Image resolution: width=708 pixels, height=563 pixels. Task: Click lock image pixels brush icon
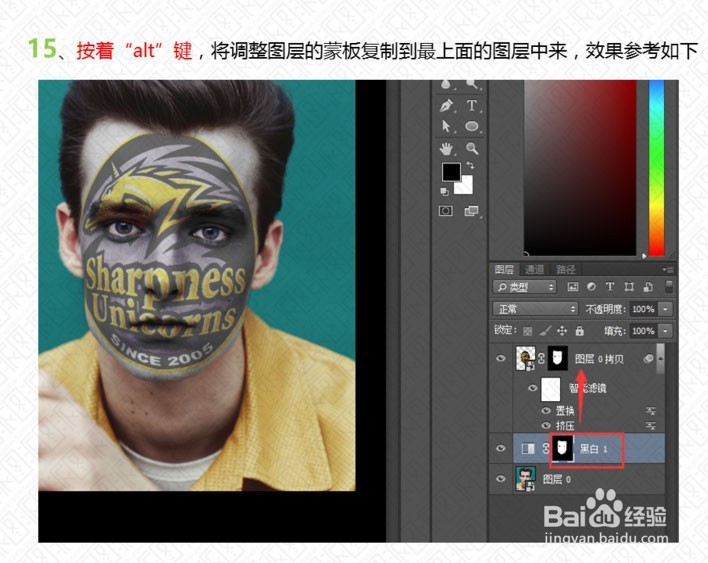point(545,331)
